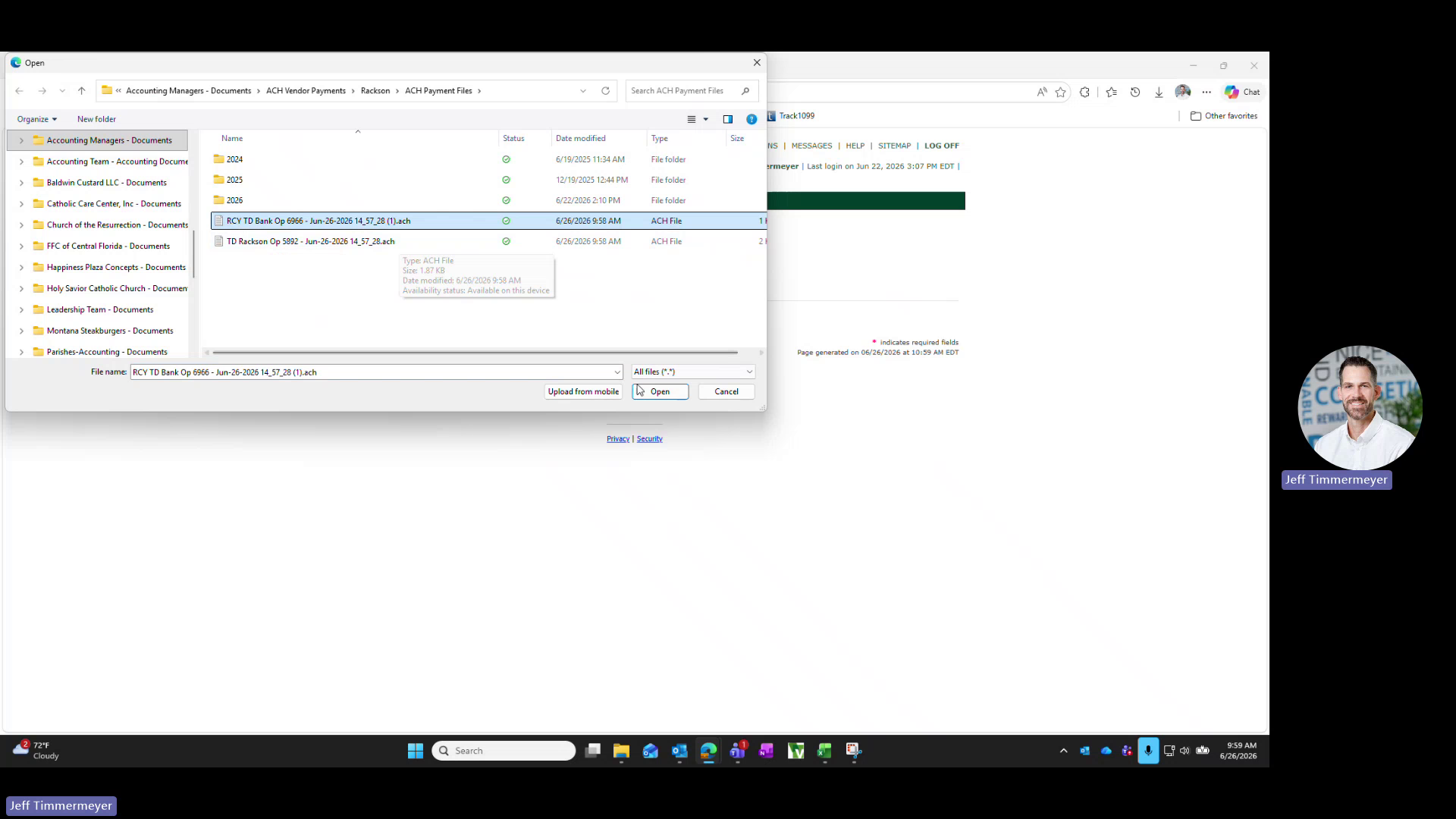The image size is (1456, 819).
Task: Expand the address bar history chevron
Action: point(583,91)
